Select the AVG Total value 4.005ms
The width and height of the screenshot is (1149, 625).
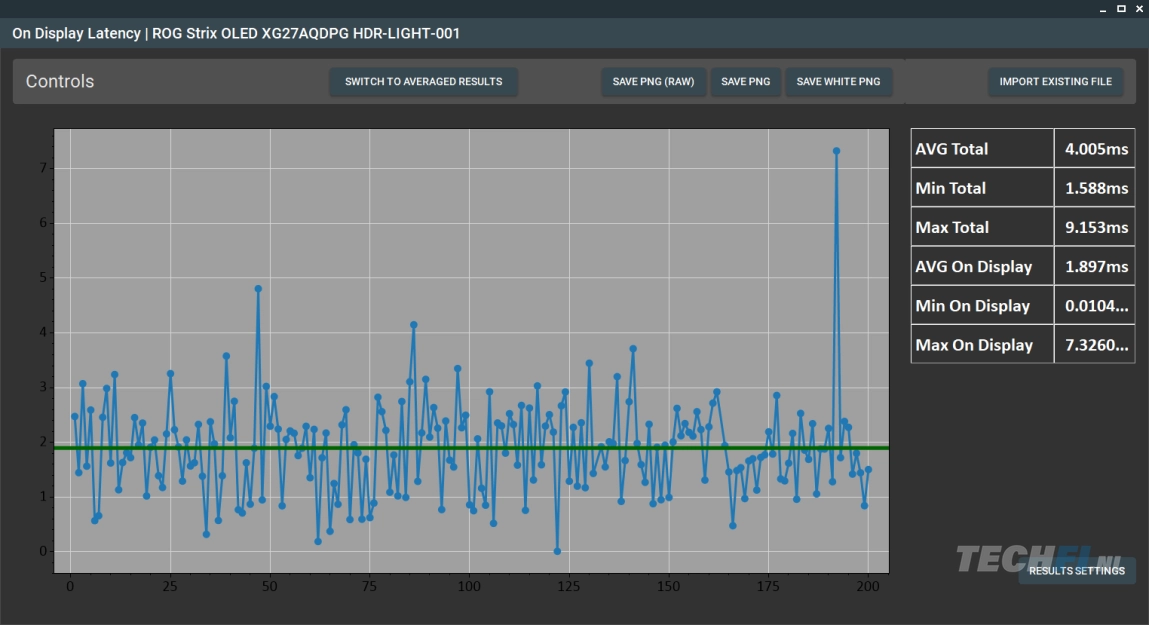click(1095, 149)
